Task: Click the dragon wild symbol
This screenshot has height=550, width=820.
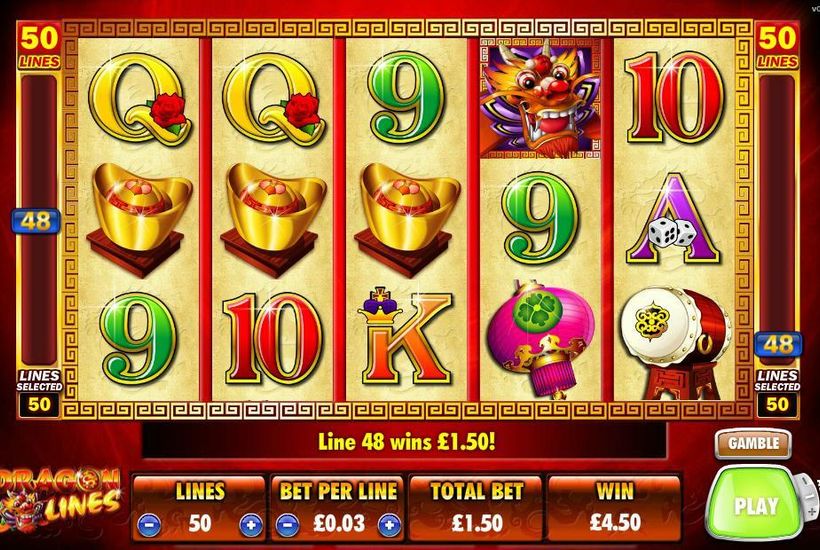Action: click(540, 98)
